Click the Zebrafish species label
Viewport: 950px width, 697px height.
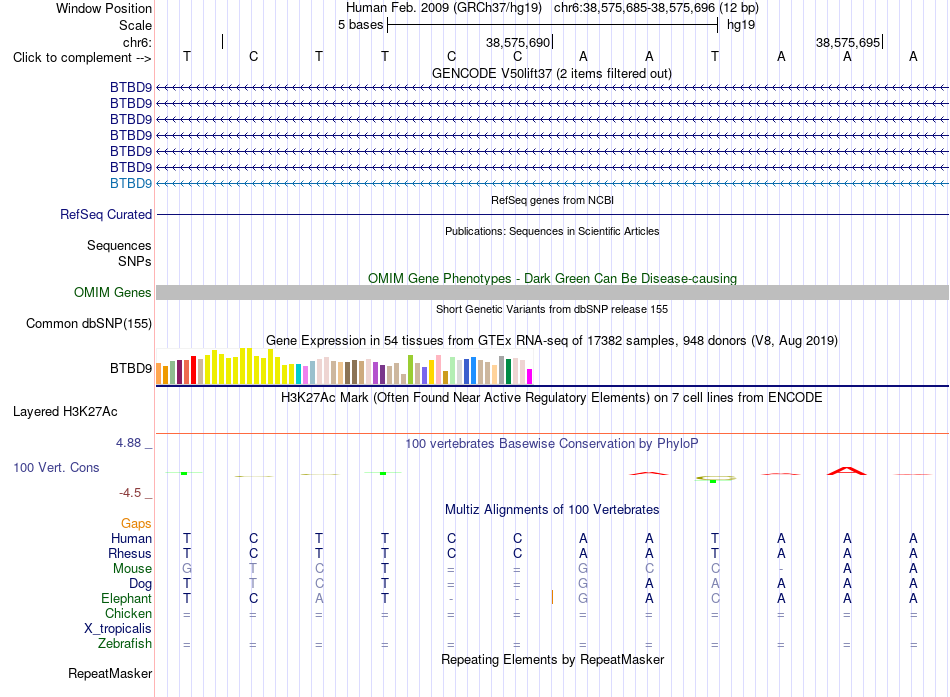pyautogui.click(x=125, y=644)
